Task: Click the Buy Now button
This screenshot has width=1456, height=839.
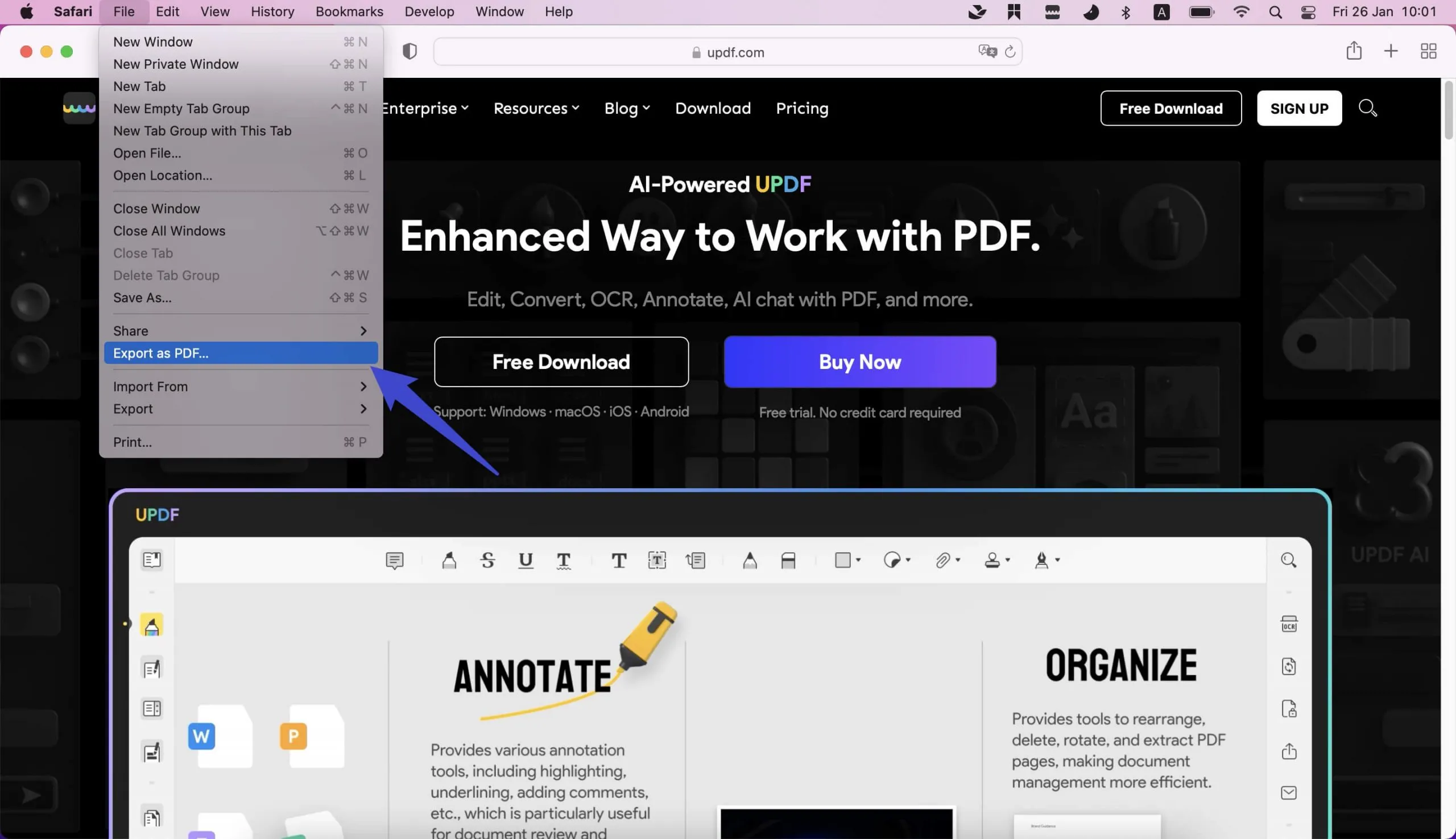Action: pyautogui.click(x=859, y=361)
